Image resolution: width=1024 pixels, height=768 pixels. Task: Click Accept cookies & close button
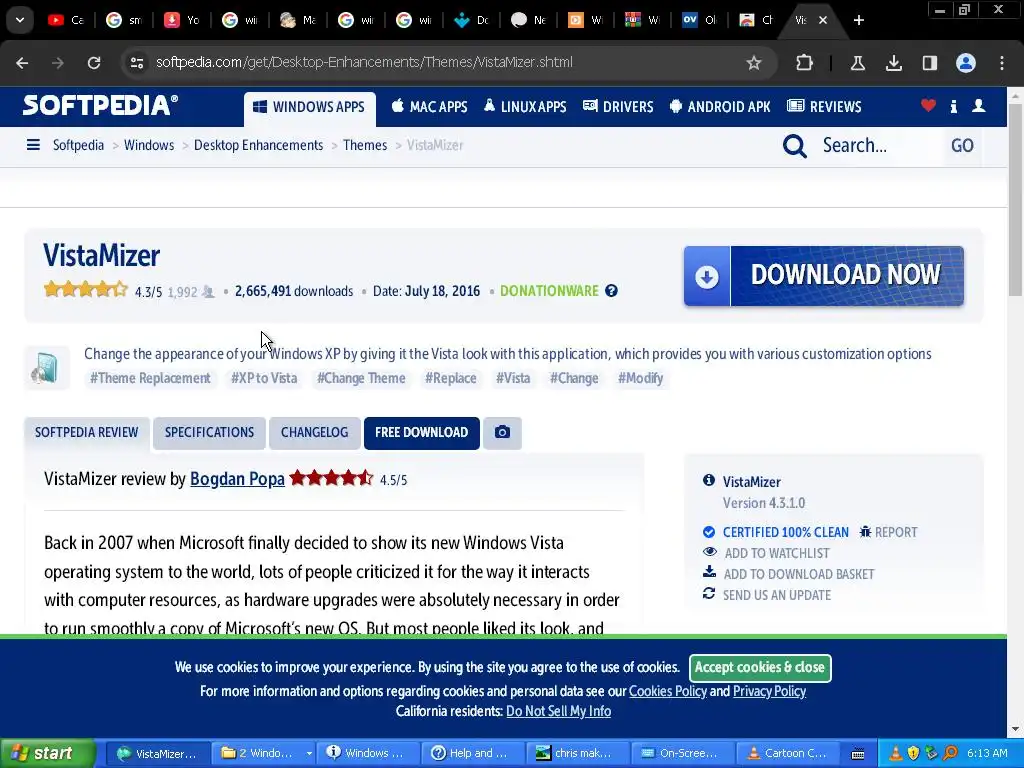(760, 667)
